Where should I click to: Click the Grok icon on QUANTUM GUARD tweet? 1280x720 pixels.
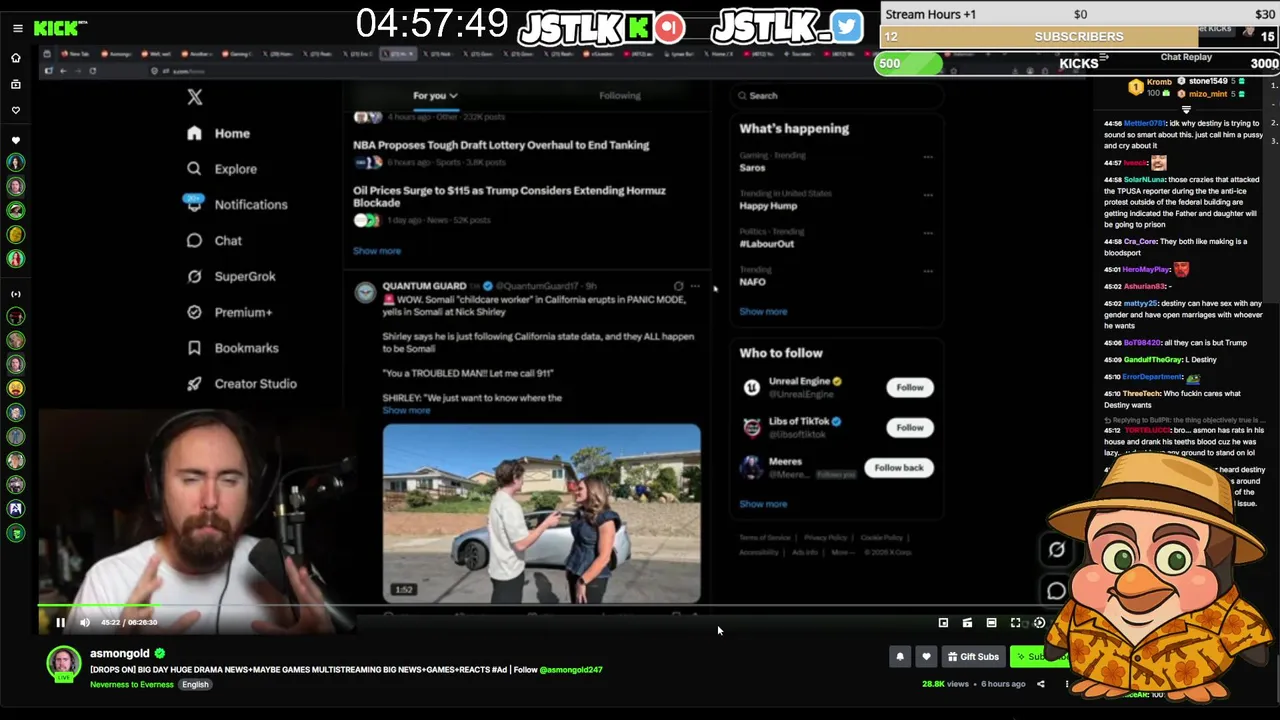pyautogui.click(x=678, y=286)
